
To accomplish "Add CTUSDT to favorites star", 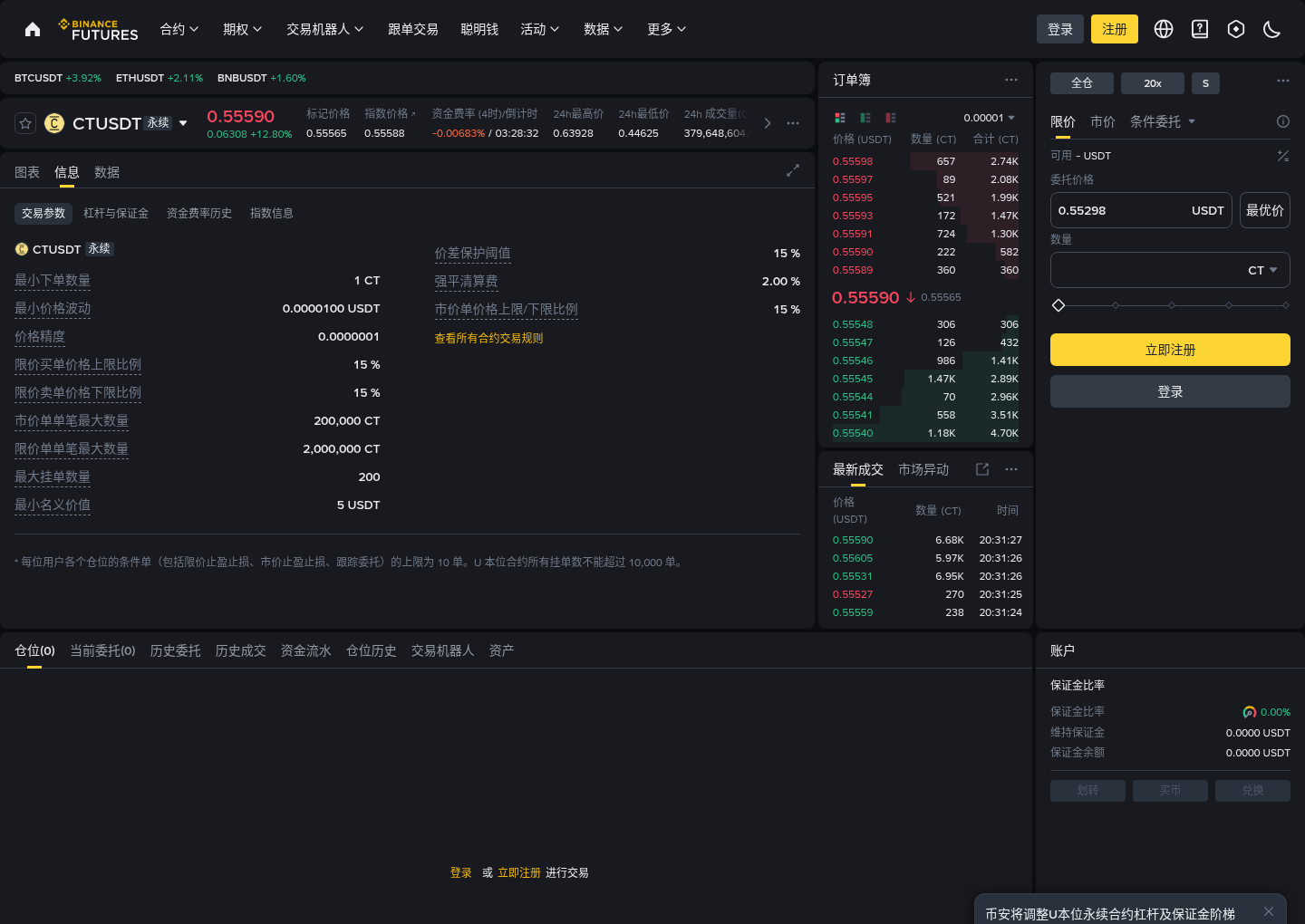I will [x=25, y=123].
